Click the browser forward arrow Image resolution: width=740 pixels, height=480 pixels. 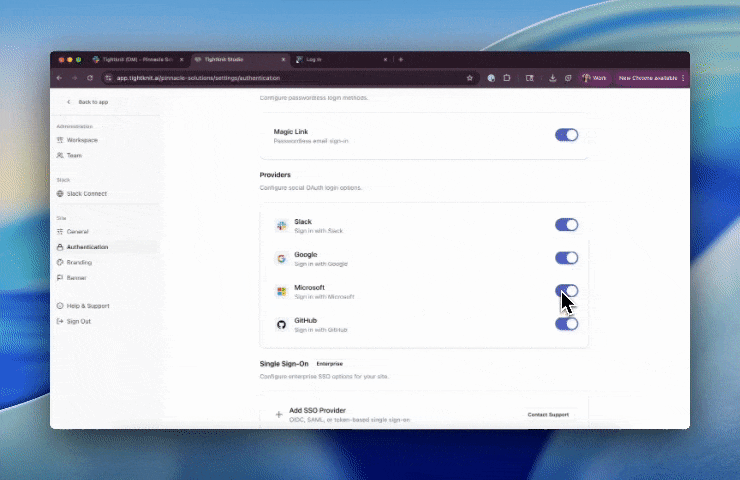pyautogui.click(x=74, y=78)
